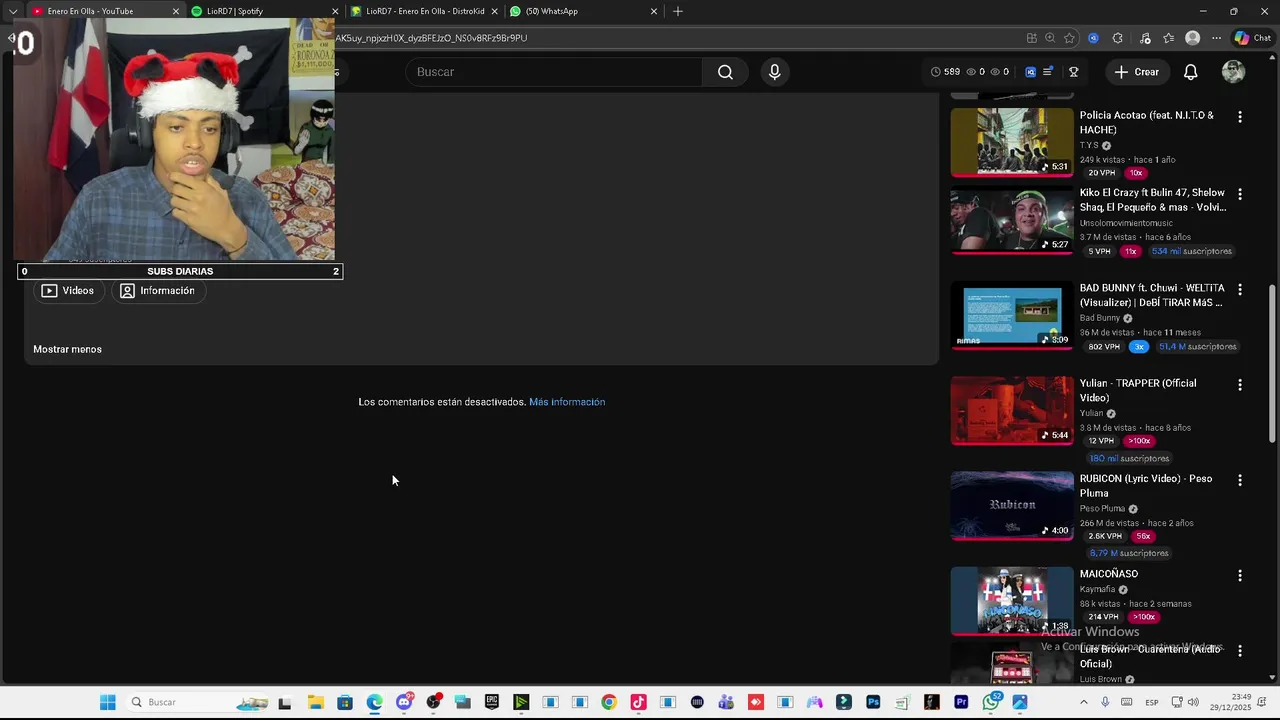Open Photoshop from the taskbar
Screen dimensions: 1280x720
click(873, 702)
